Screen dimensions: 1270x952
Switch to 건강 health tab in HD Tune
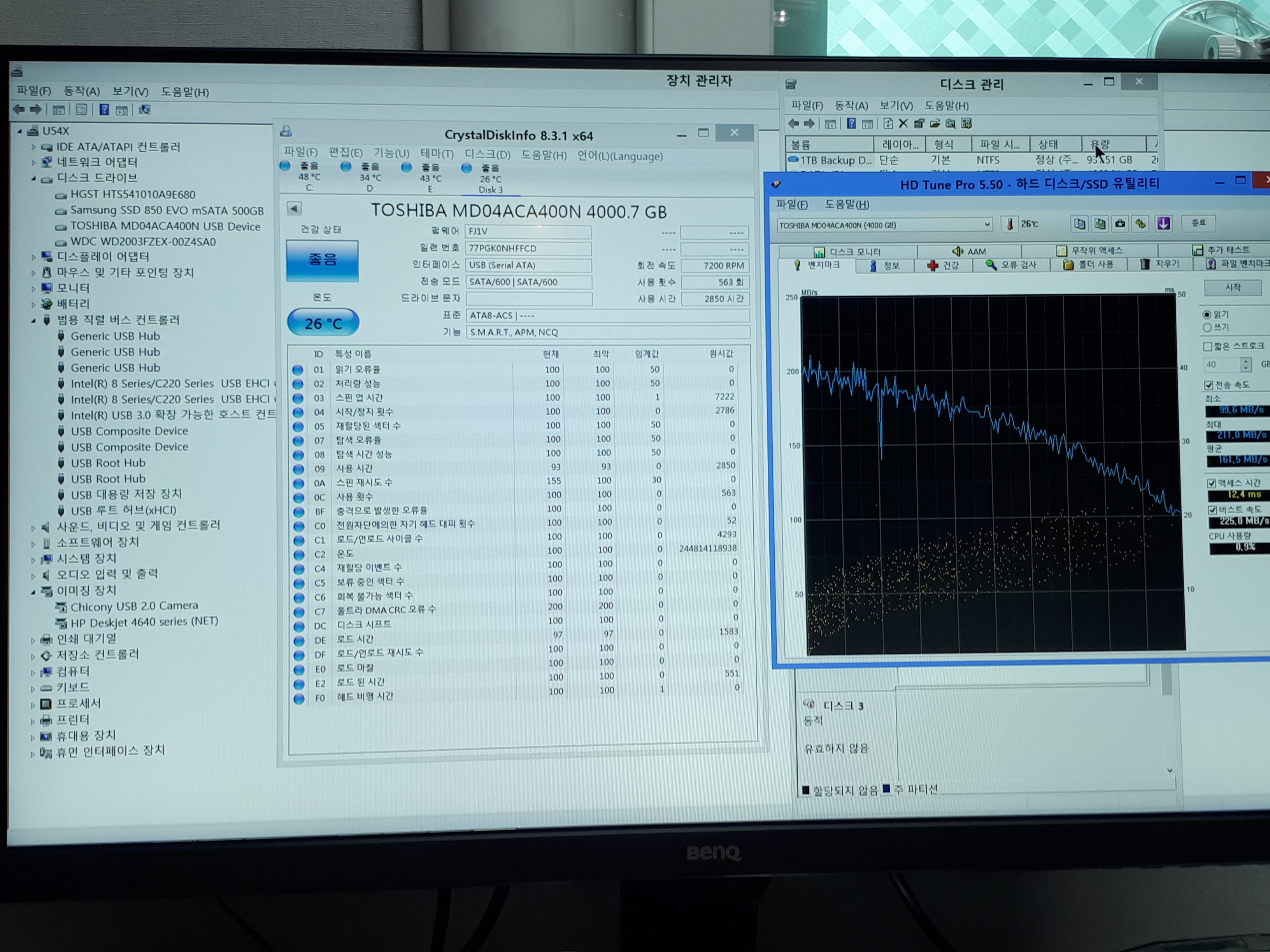[943, 265]
